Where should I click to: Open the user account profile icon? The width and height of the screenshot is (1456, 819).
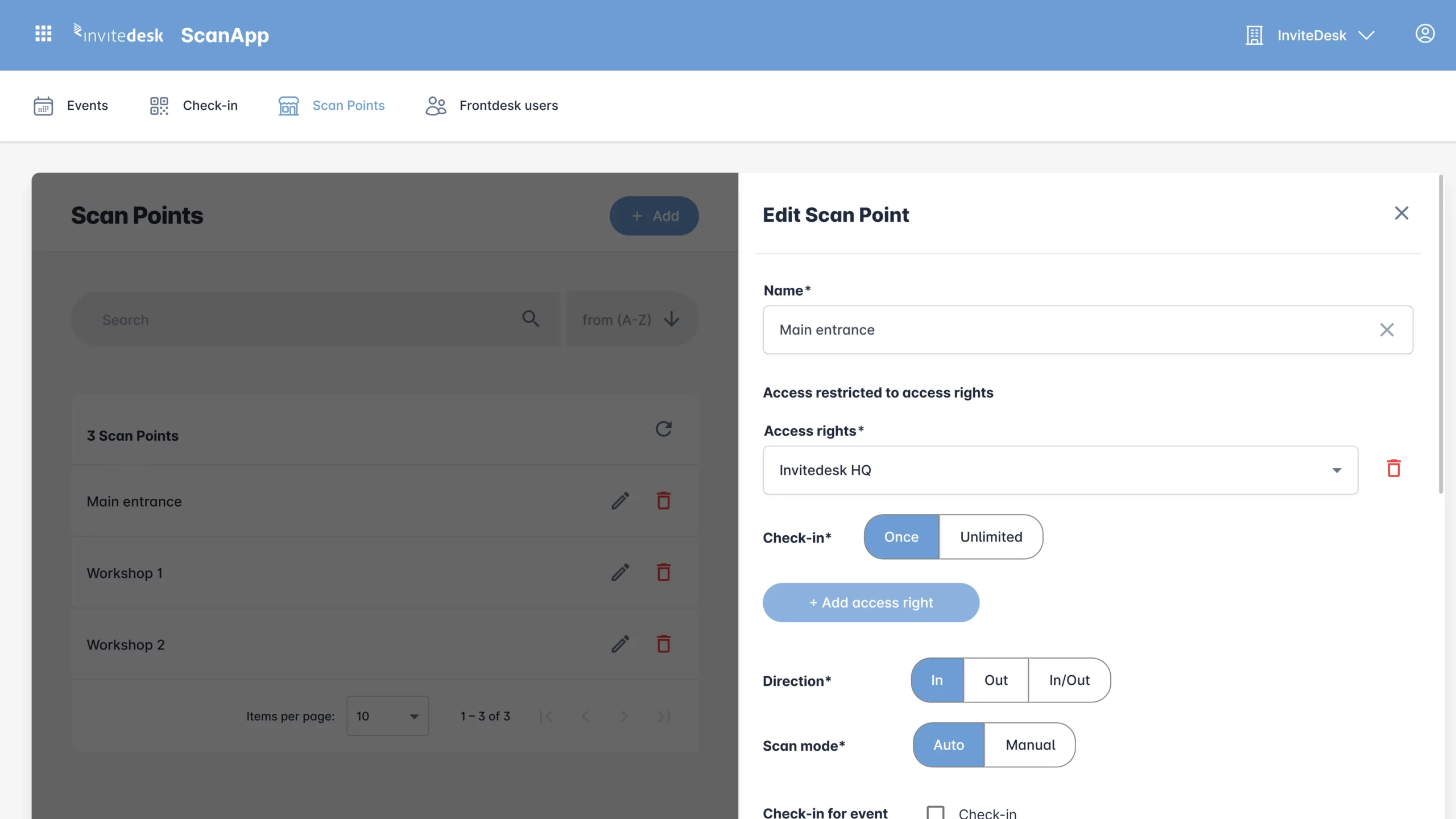(x=1425, y=34)
